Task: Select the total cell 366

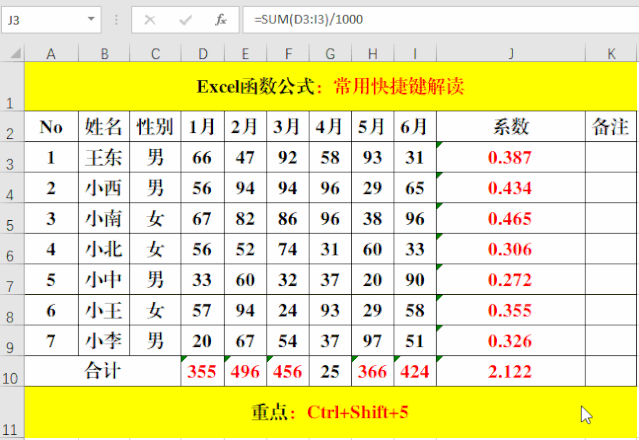Action: coord(372,371)
